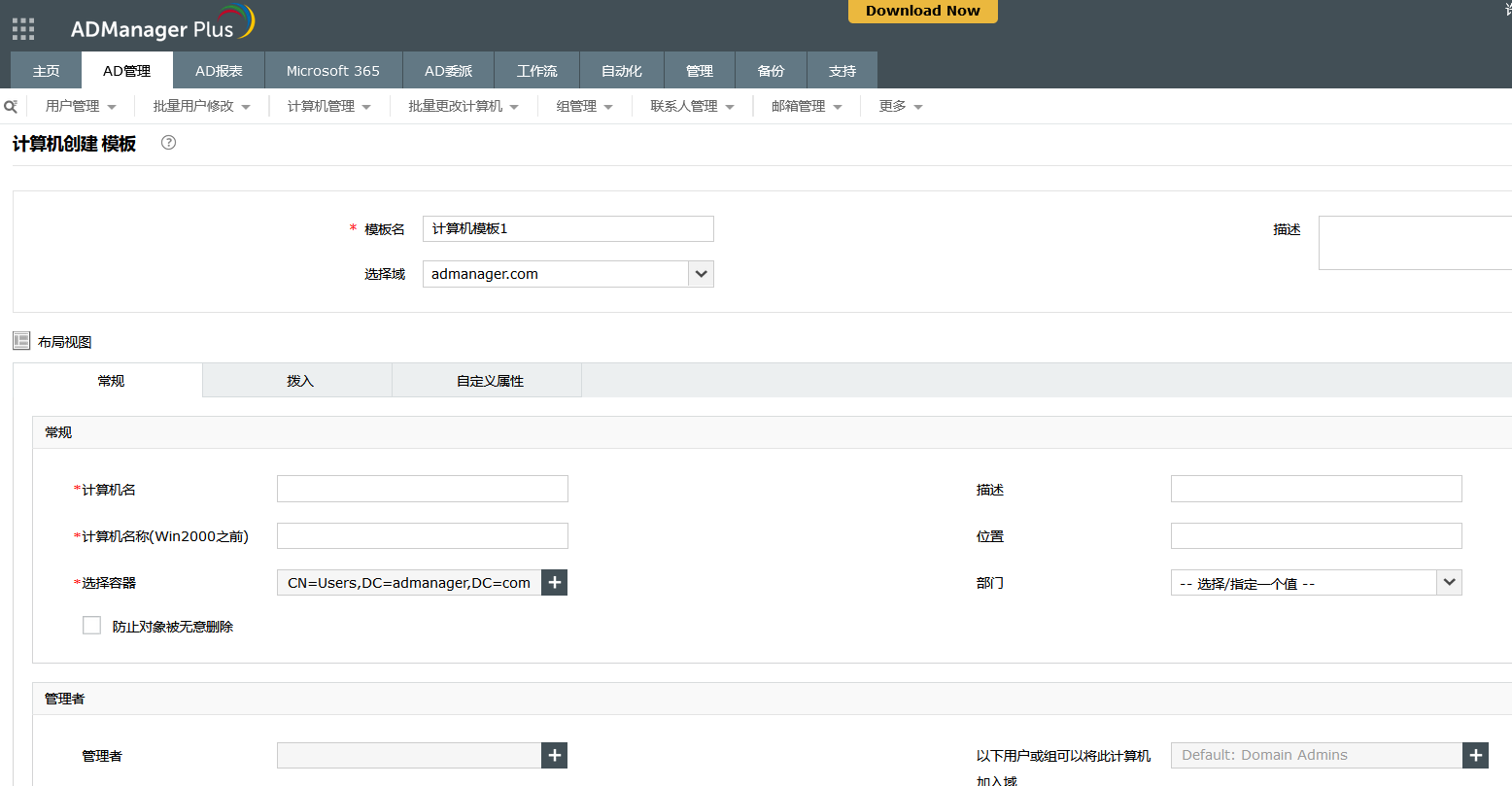Click the layout view icon
This screenshot has width=1512, height=786.
click(21, 341)
